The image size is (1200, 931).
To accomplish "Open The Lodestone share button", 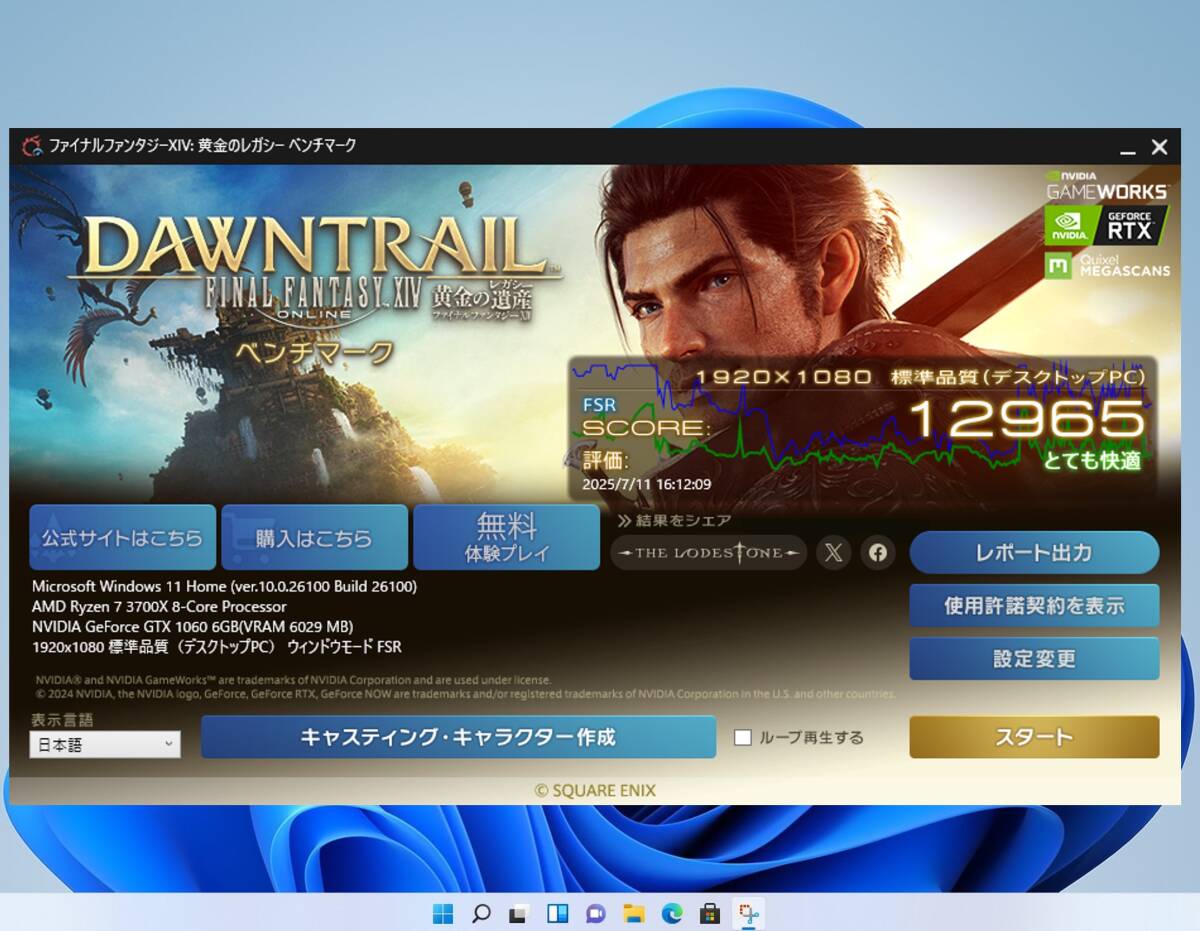I will [x=708, y=552].
